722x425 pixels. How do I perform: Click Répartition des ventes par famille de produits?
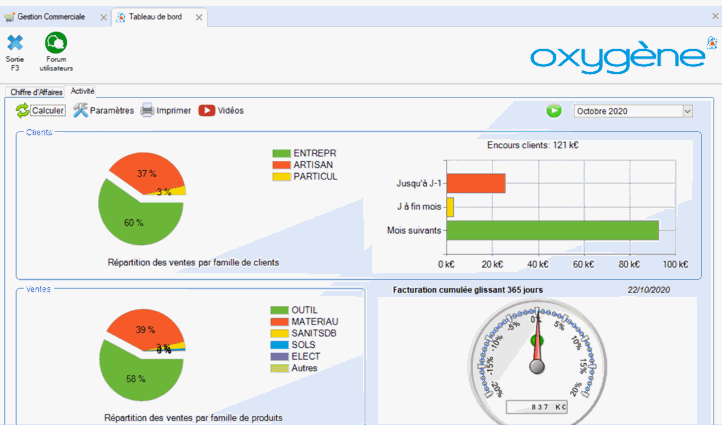coord(193,418)
